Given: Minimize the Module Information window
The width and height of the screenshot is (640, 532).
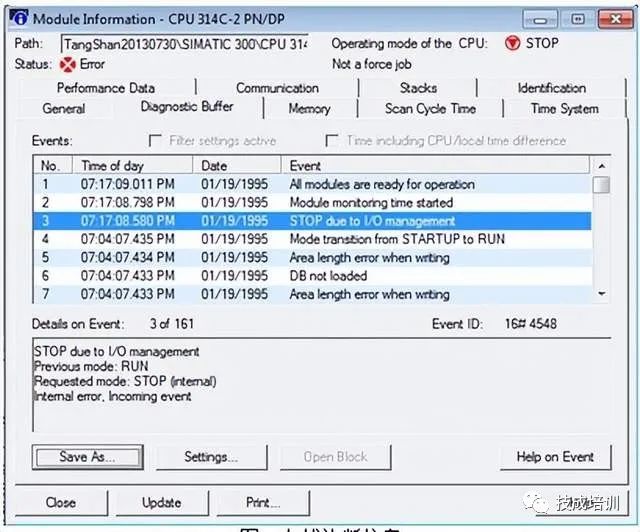Looking at the screenshot, I should (540, 20).
